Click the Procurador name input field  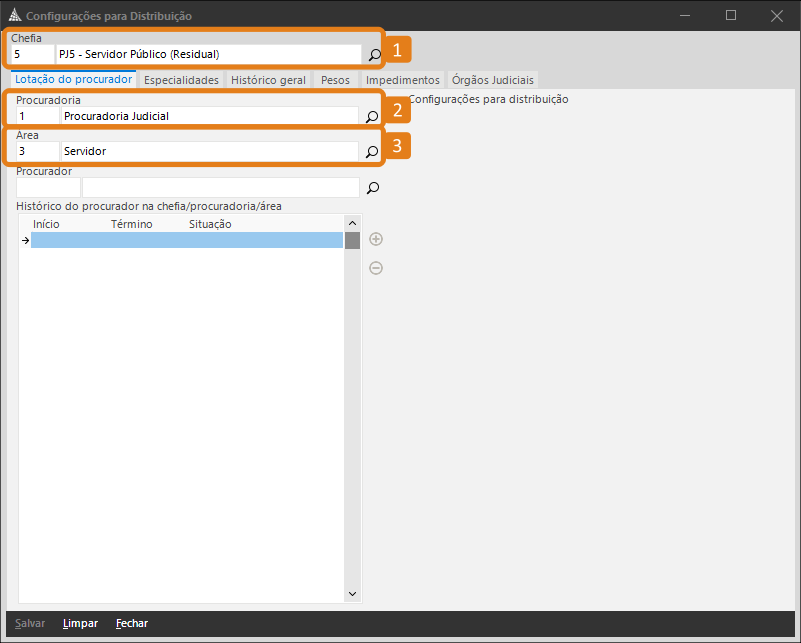(220, 187)
